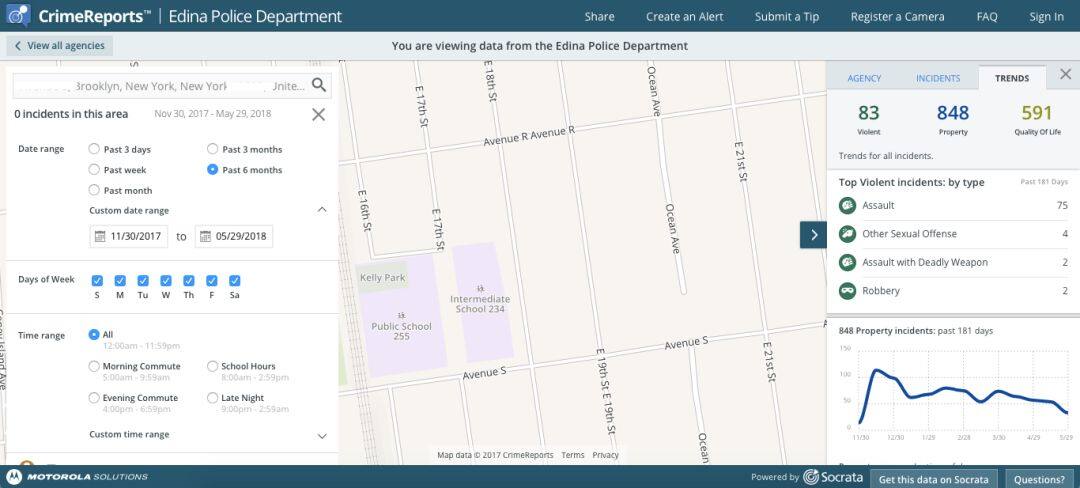Open the map Terms link
1080x488 pixels.
coord(572,455)
